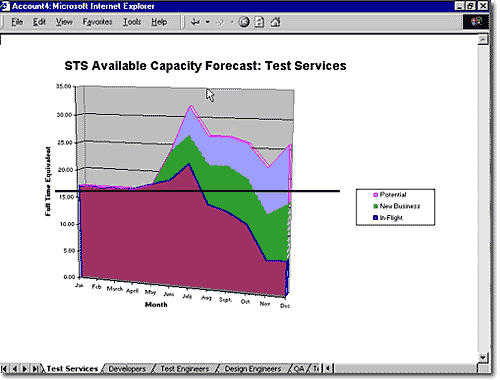Click the Windows logo throbber icon

[x=476, y=22]
